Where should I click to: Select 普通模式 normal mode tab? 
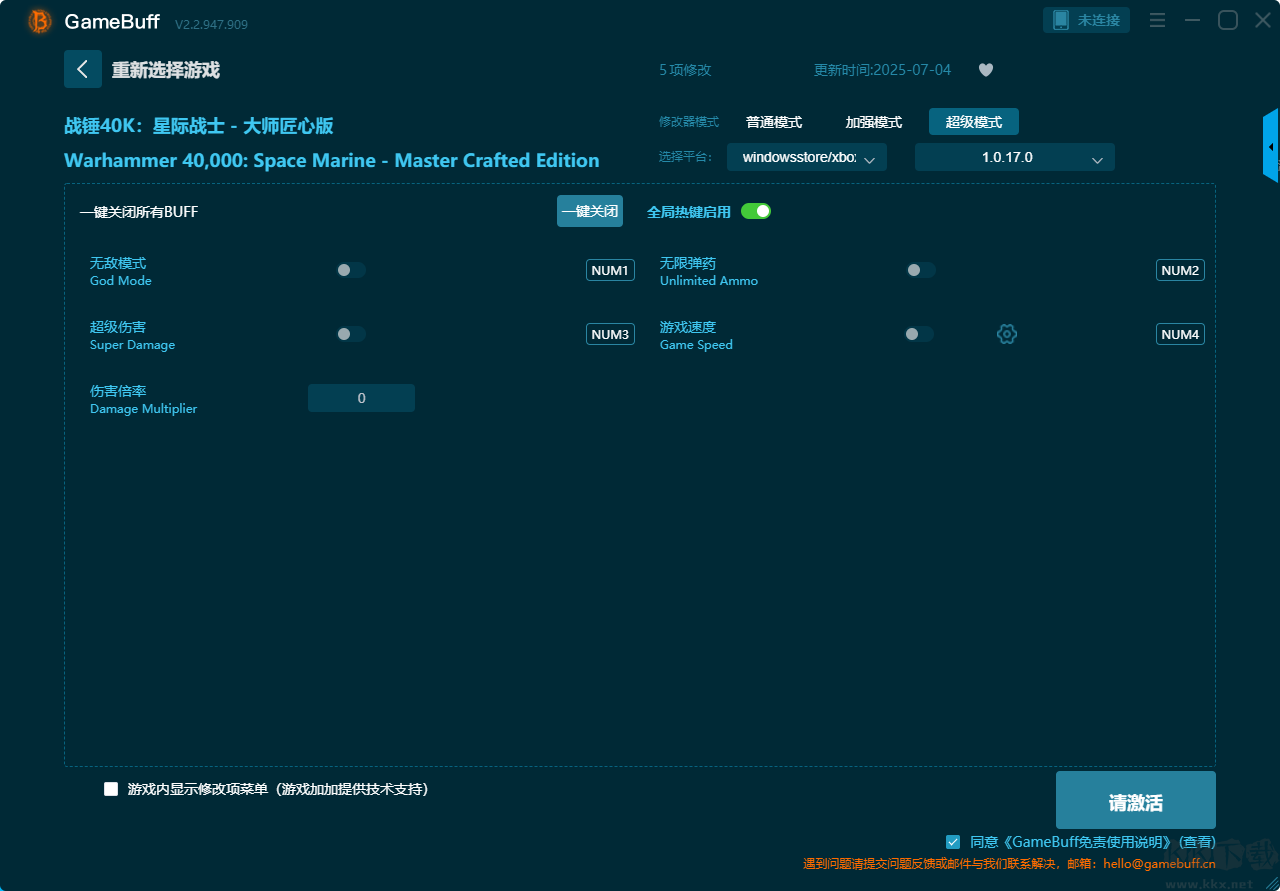[774, 122]
